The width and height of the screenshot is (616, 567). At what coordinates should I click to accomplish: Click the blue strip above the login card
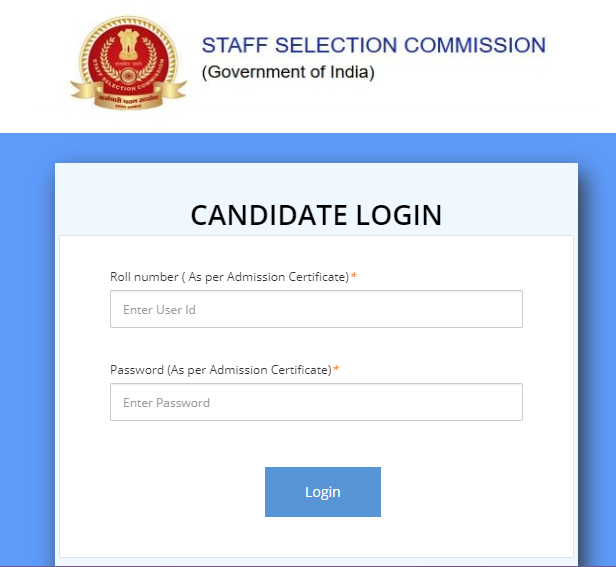point(308,148)
